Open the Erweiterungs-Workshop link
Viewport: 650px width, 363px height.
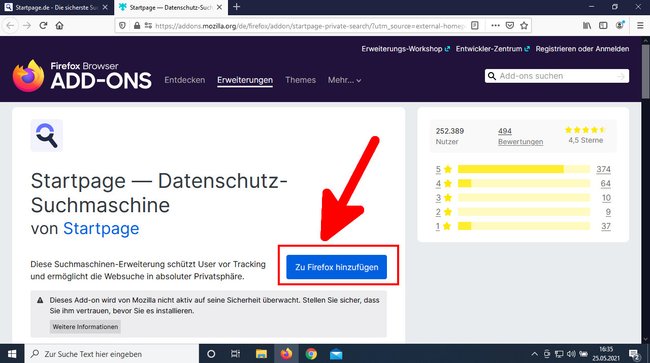click(x=405, y=49)
